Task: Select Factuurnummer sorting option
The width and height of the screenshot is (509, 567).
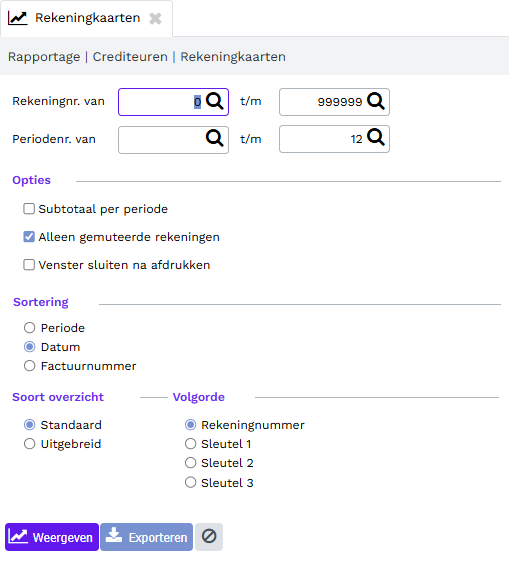Action: (x=29, y=366)
